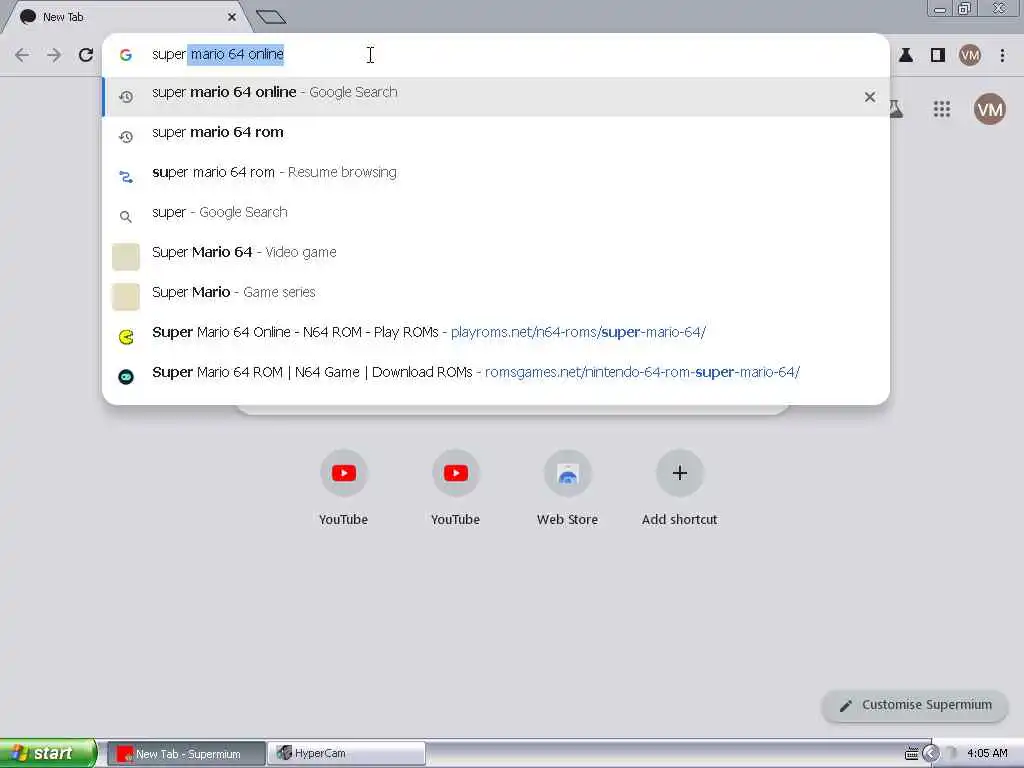Click the Super Mario 64 video game thumbnail
1024x768 pixels.
tap(126, 257)
